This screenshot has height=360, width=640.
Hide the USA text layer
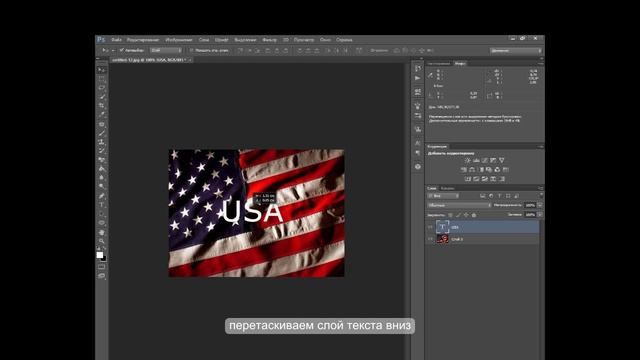[x=430, y=227]
